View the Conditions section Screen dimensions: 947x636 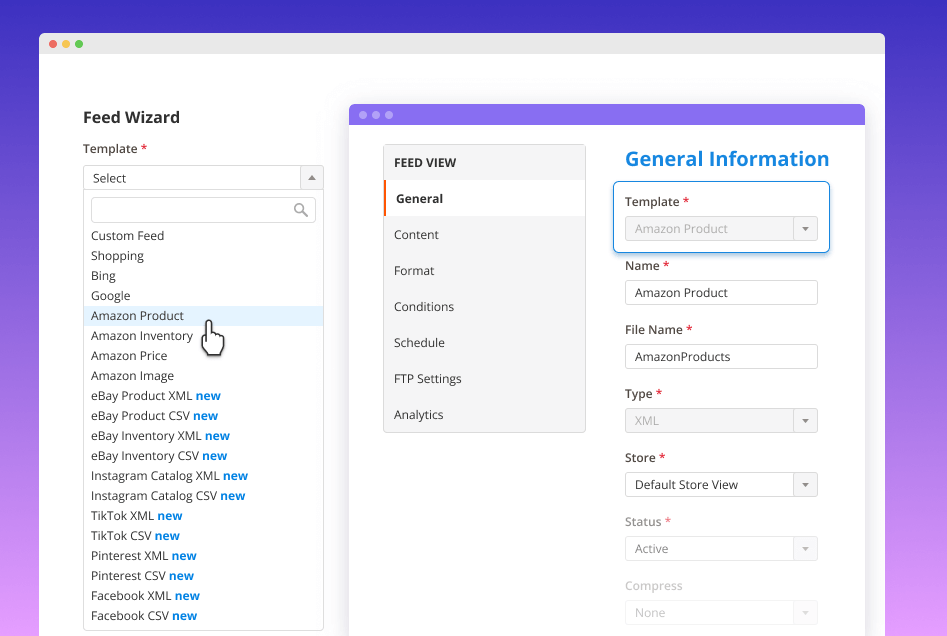point(424,306)
